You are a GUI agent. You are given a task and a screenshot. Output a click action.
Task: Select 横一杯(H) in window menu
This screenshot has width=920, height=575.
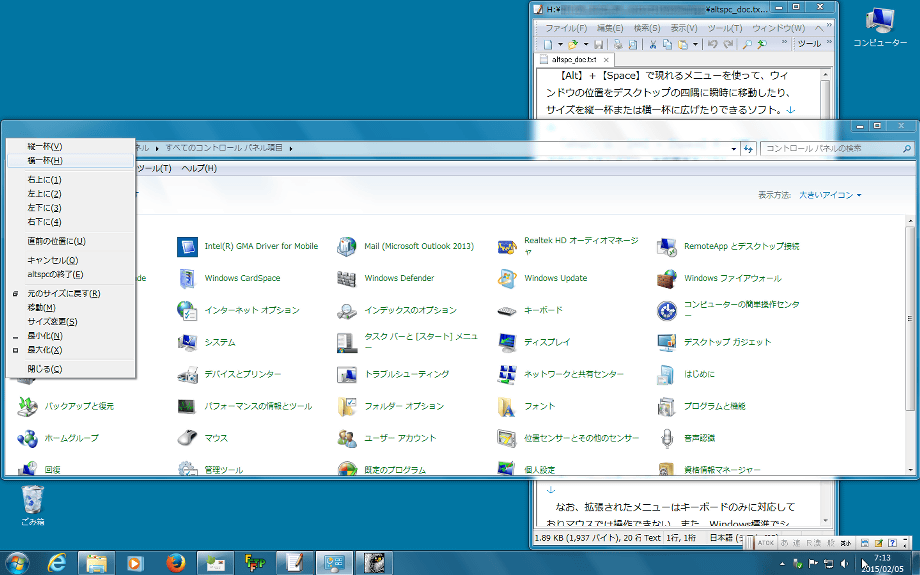(x=71, y=160)
